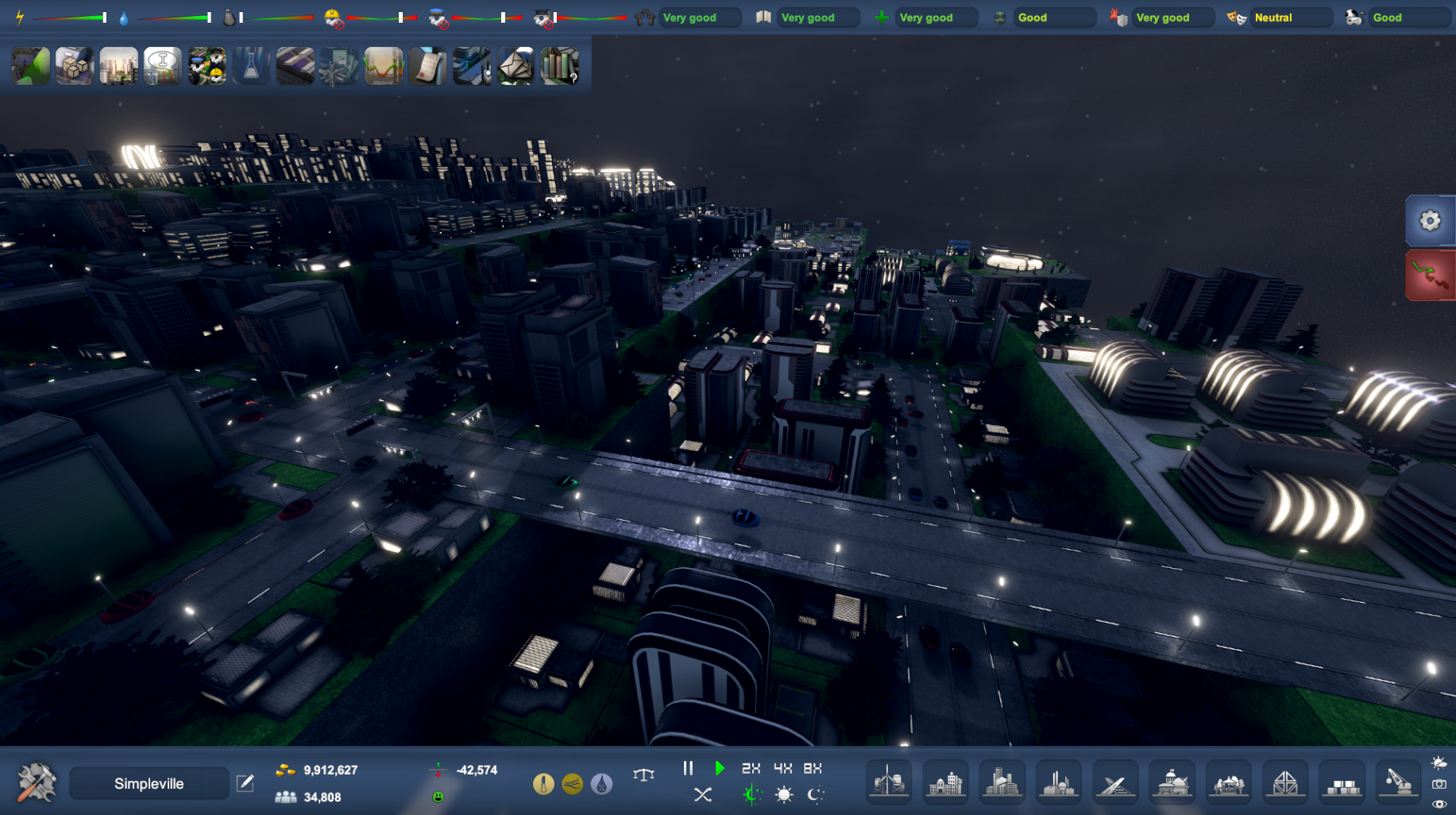
Task: Open the city skyline overview icon
Action: coord(118,66)
